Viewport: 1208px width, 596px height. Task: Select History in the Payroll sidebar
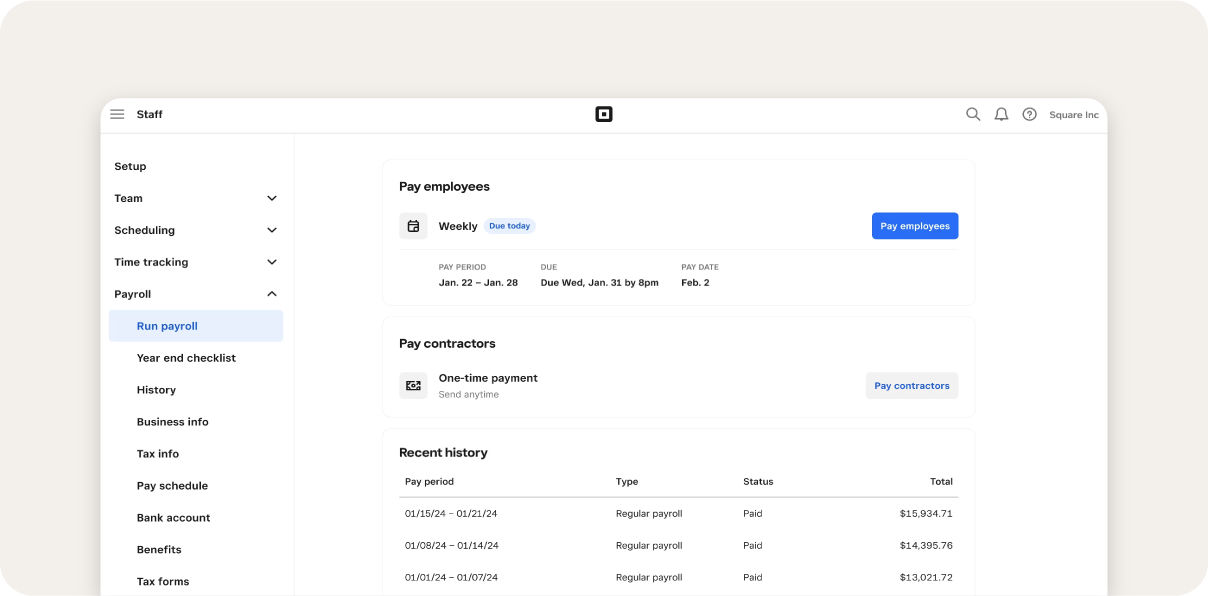point(155,389)
